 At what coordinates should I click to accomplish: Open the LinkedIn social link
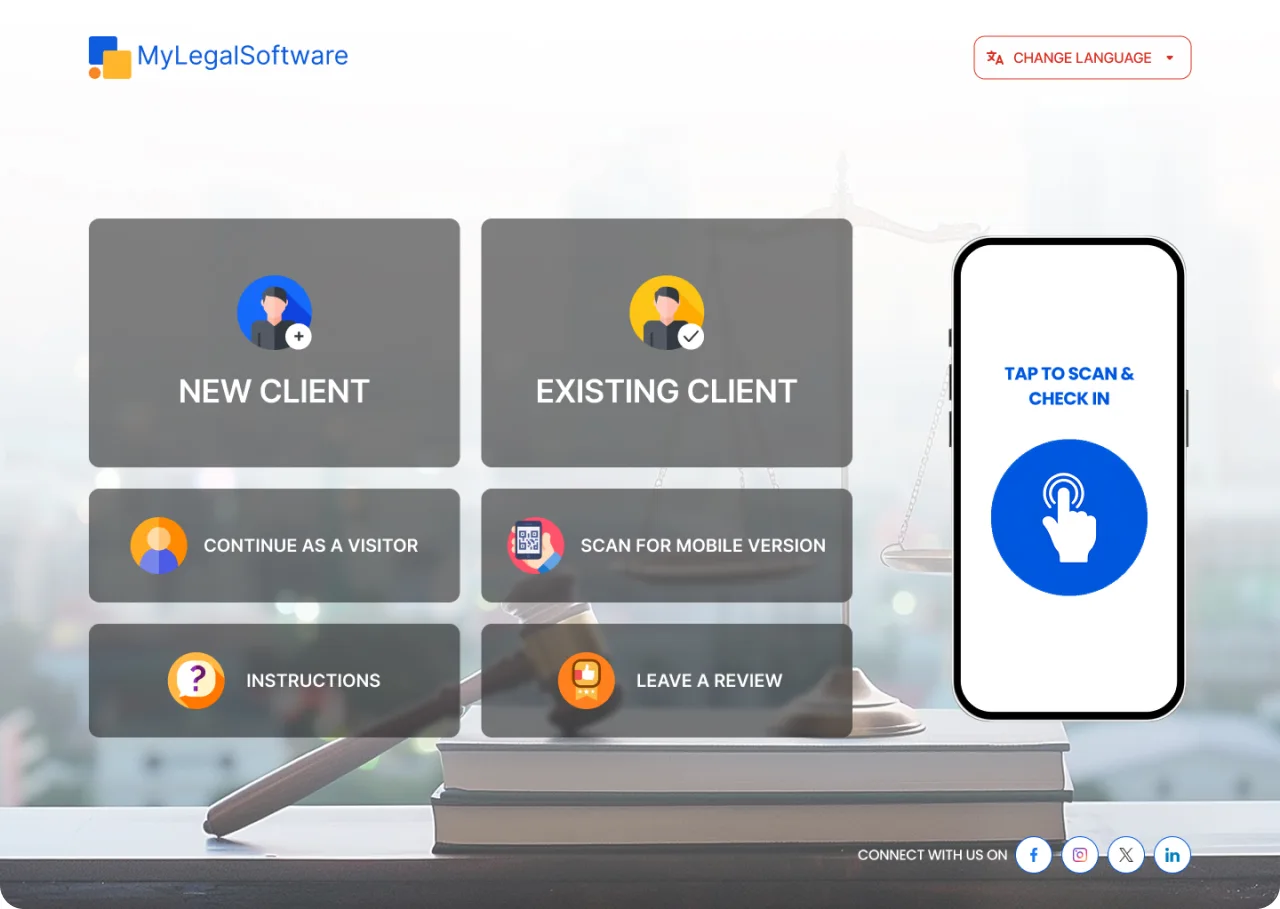(x=1172, y=855)
